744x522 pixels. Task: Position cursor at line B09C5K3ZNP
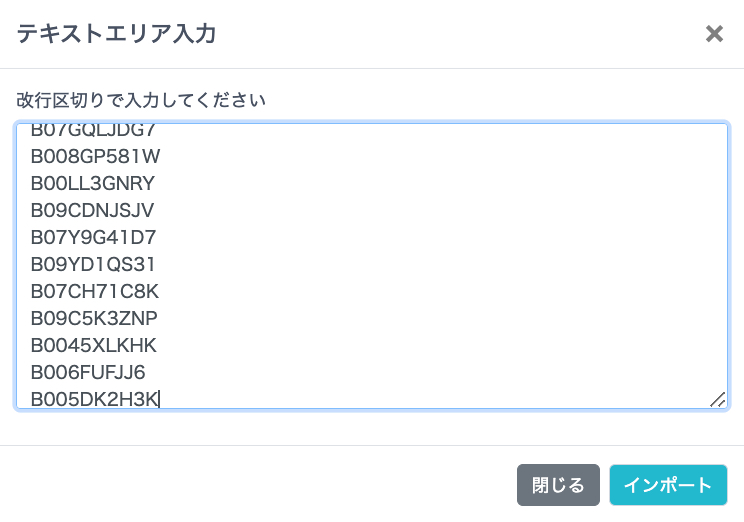(94, 318)
